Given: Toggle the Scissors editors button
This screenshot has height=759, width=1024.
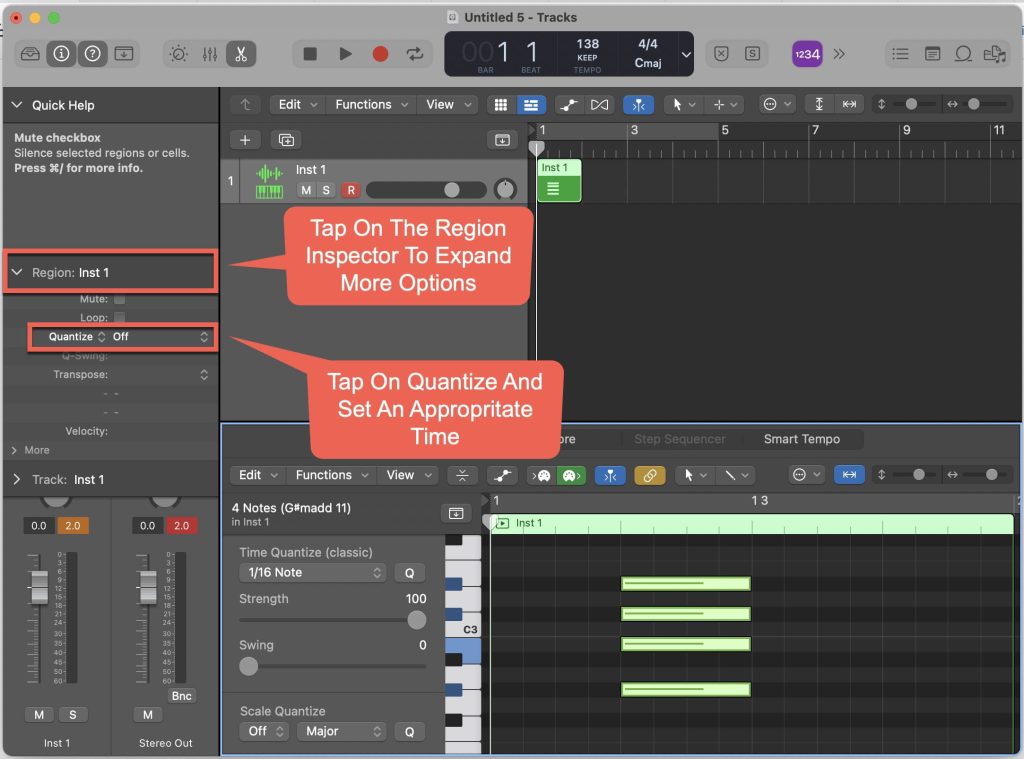Looking at the screenshot, I should [240, 54].
